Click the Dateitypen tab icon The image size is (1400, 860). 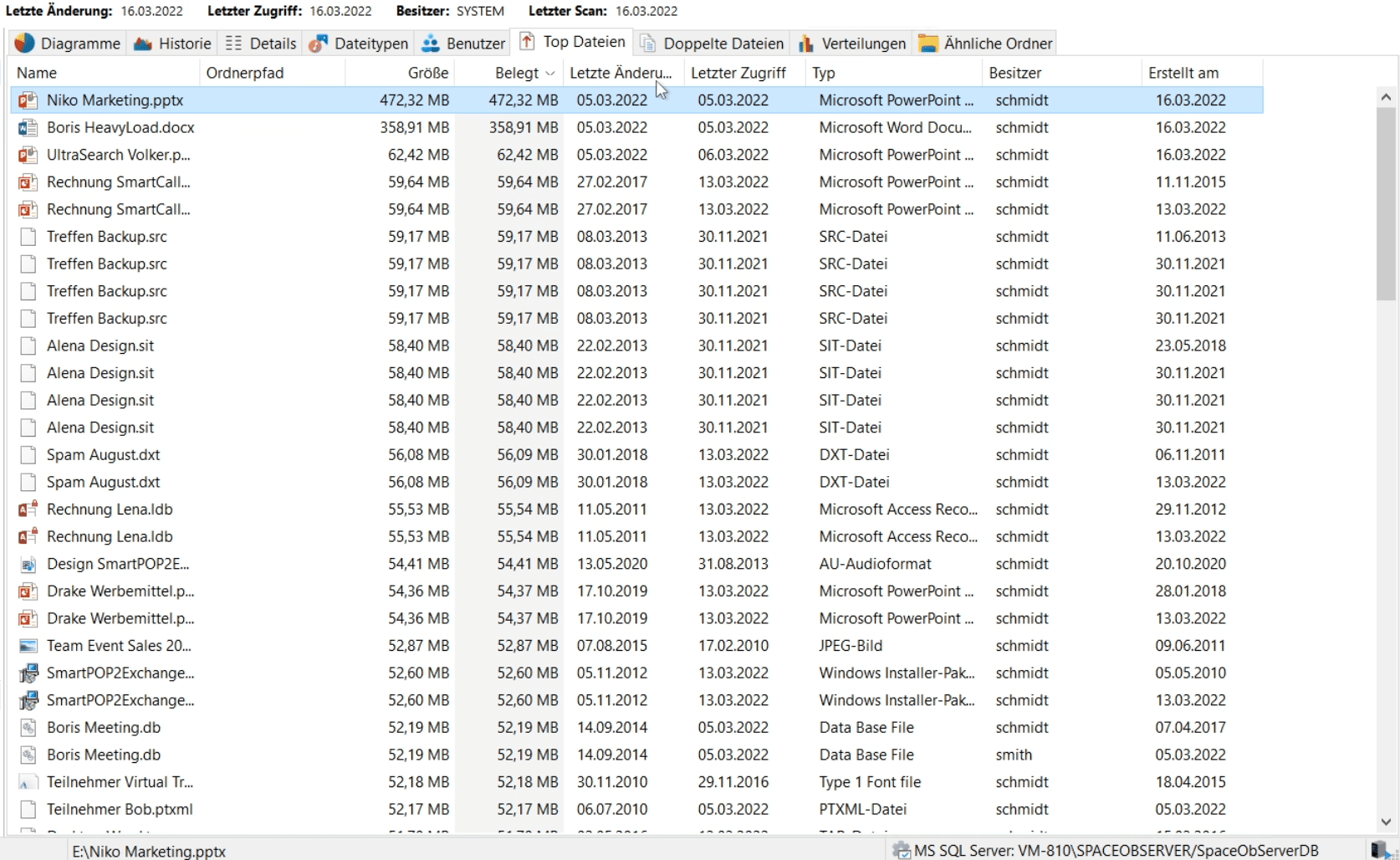click(318, 44)
